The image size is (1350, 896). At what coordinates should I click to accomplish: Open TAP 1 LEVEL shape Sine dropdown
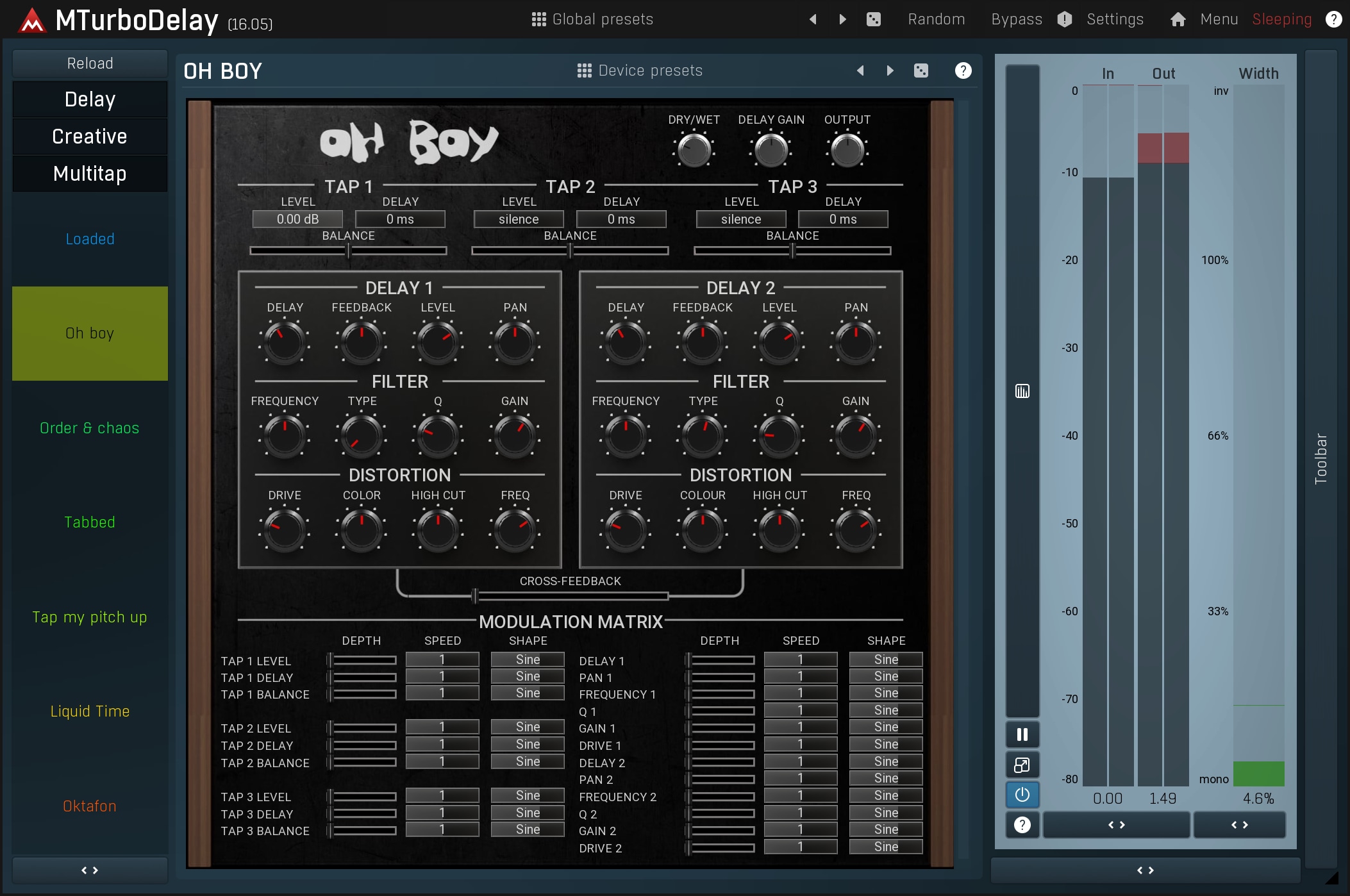point(528,660)
